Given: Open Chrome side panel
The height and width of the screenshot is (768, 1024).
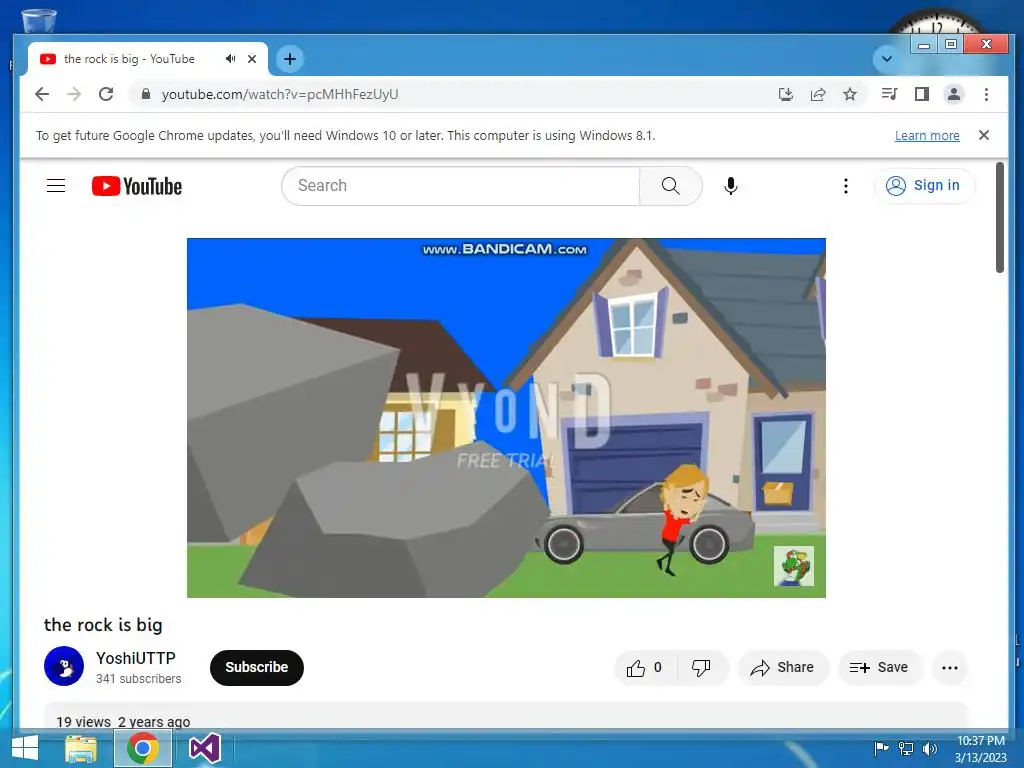Looking at the screenshot, I should (x=921, y=94).
